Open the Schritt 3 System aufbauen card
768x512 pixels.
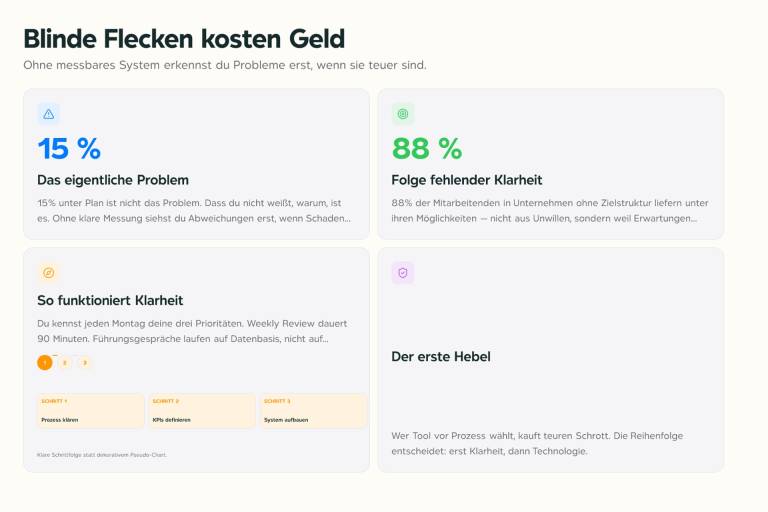[313, 411]
